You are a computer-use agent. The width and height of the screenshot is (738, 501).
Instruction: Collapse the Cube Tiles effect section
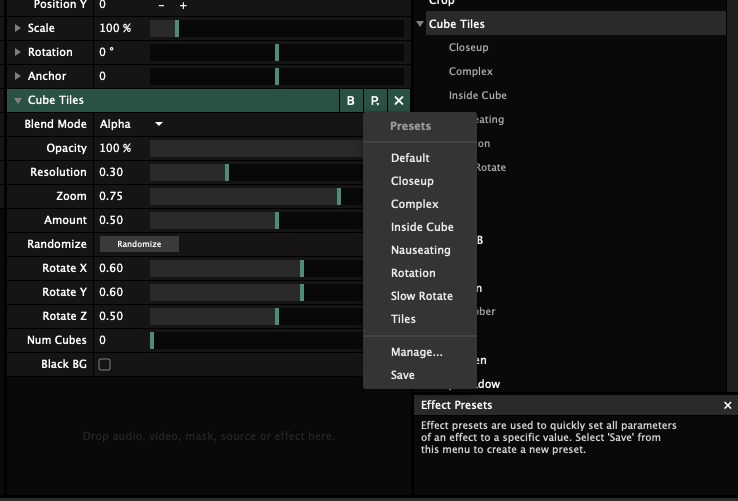[x=17, y=100]
